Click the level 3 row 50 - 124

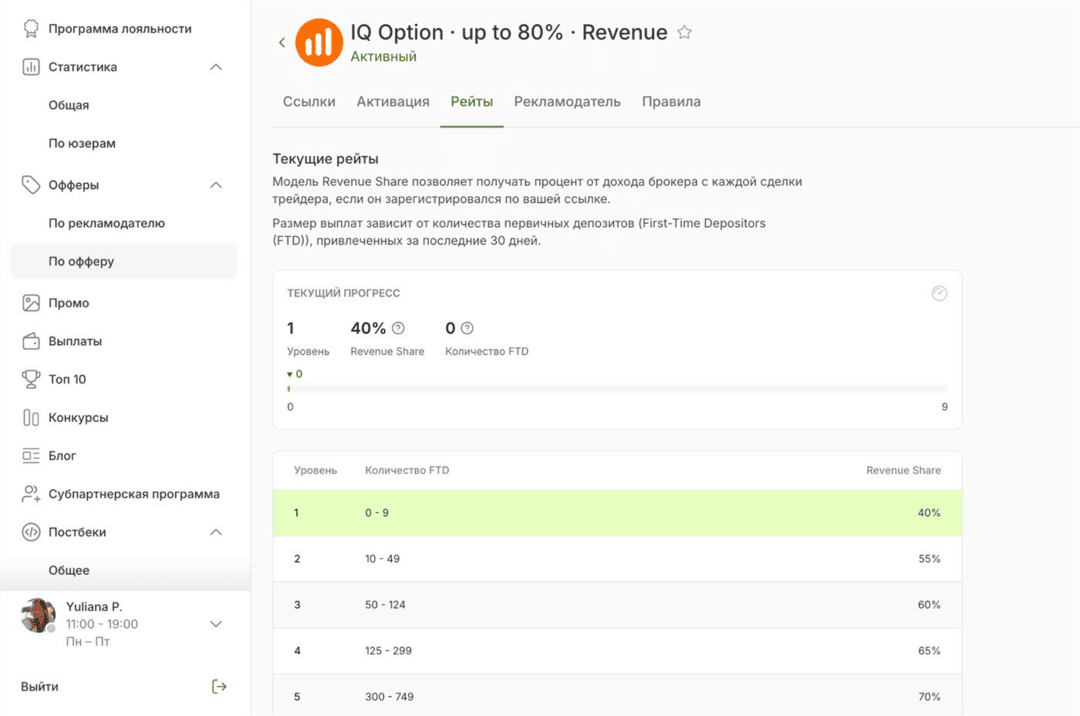coord(617,605)
